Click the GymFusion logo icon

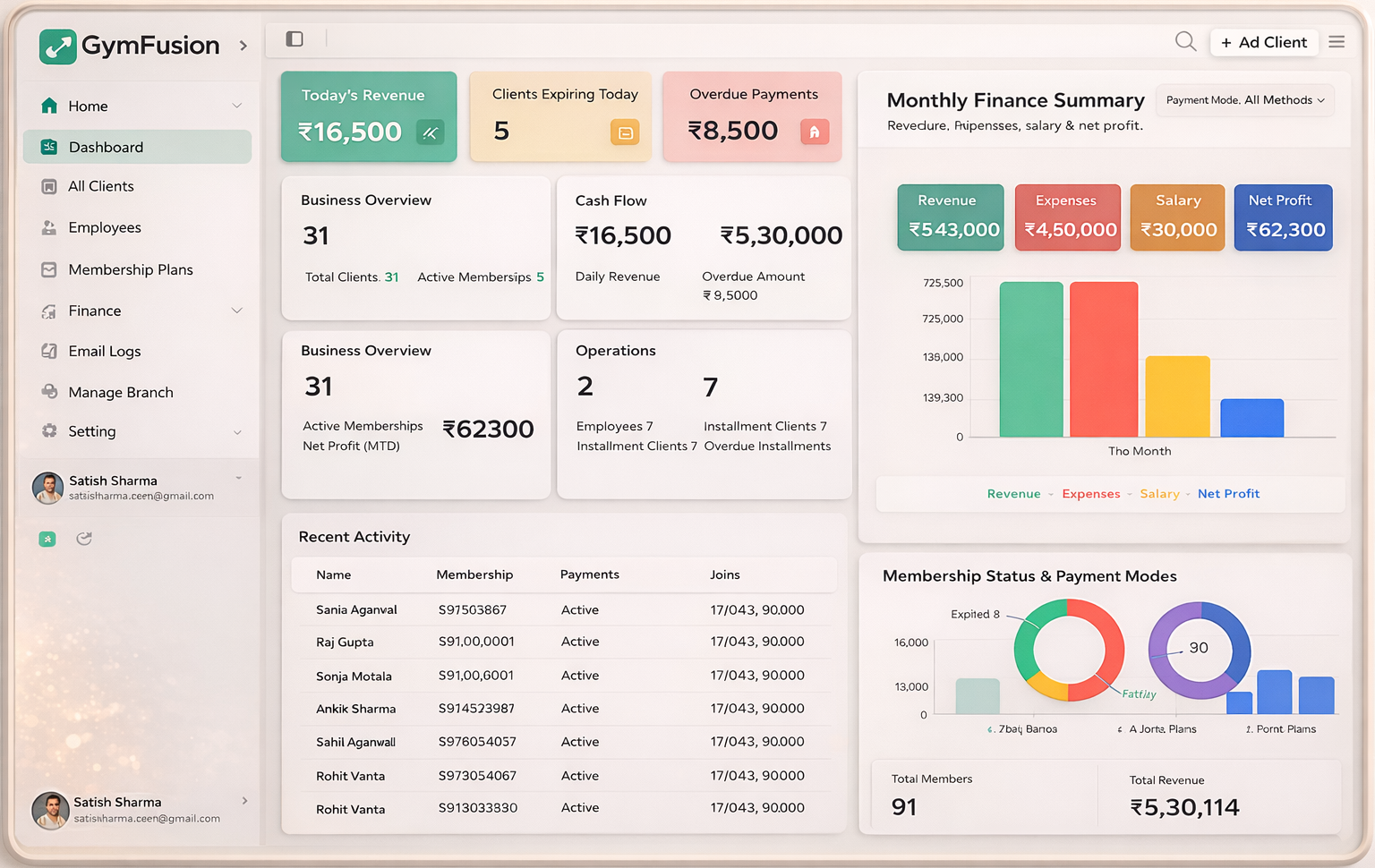tap(58, 46)
